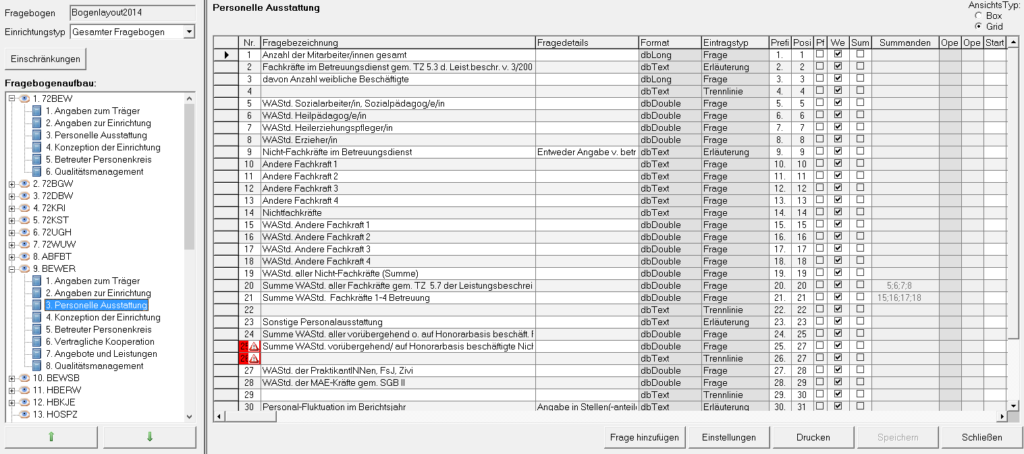Screen dimensions: 1024x454
Task: Click the eye icon next to 72BGW
Action: coord(24,184)
